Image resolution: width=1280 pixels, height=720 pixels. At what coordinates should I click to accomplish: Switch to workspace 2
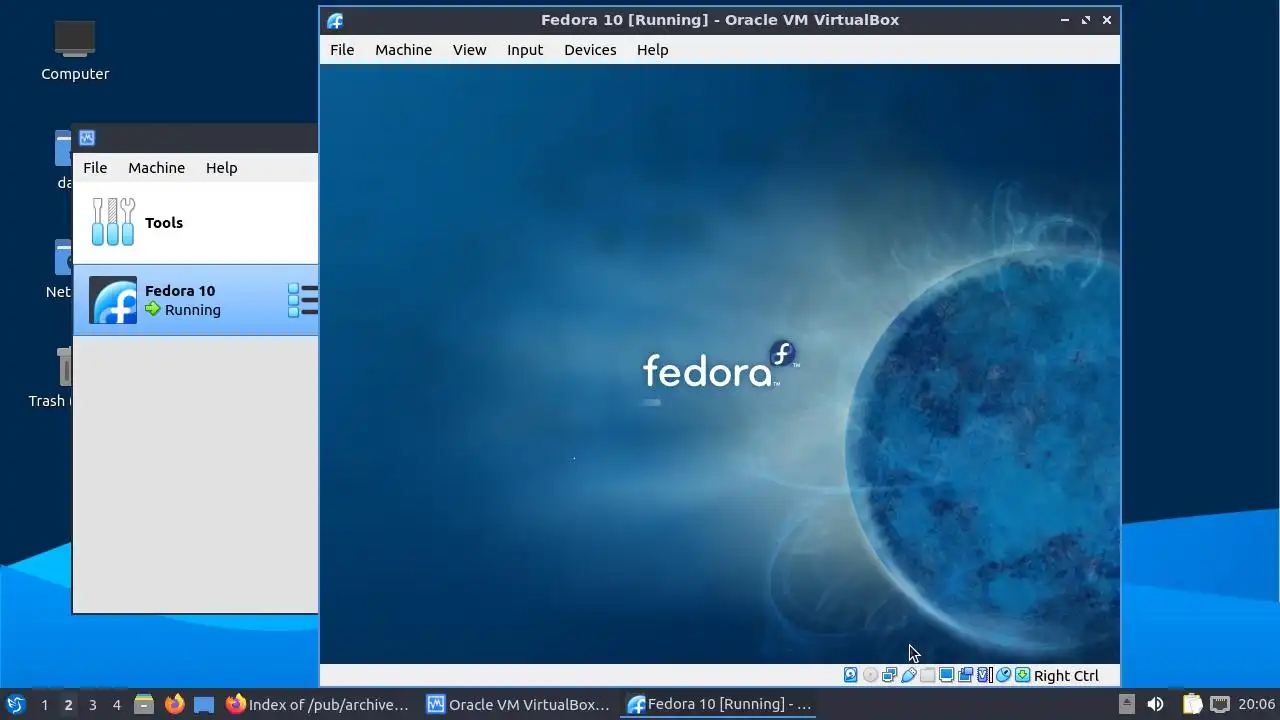tap(68, 704)
